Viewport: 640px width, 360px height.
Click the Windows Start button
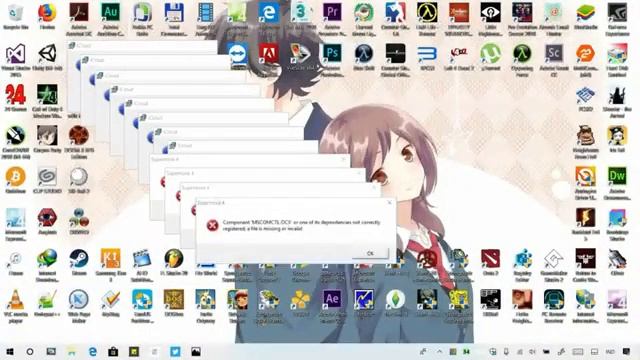click(10, 351)
